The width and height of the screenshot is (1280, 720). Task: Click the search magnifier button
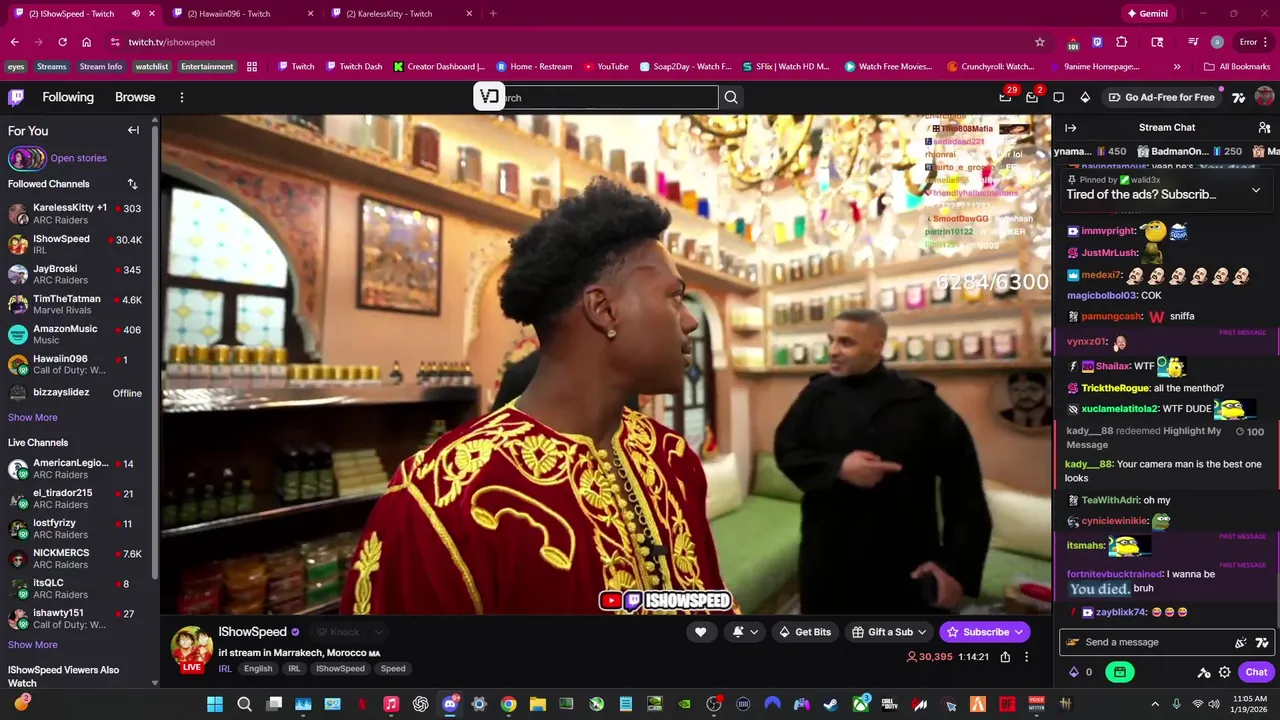[x=731, y=97]
